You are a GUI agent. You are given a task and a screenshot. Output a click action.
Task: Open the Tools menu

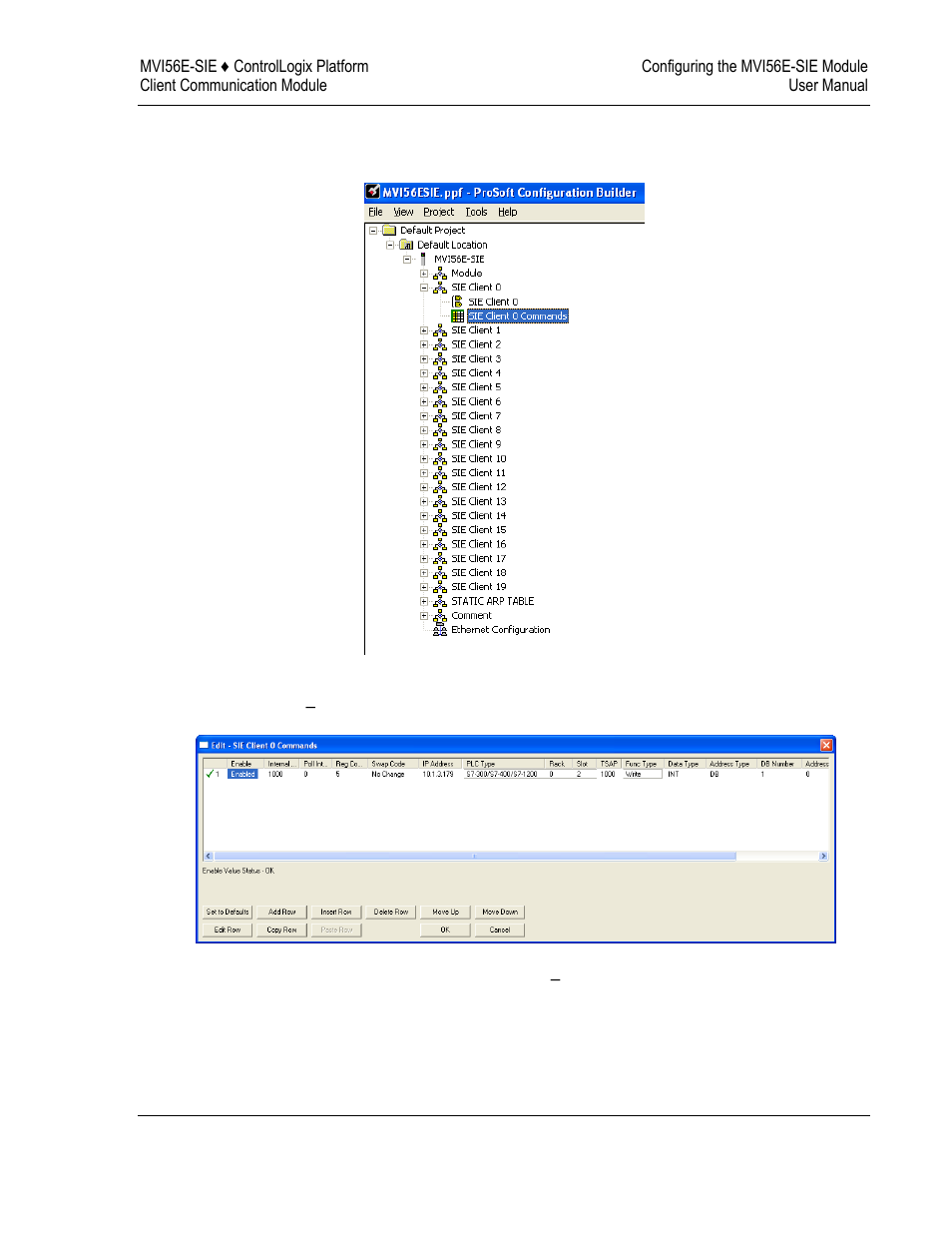coord(476,212)
